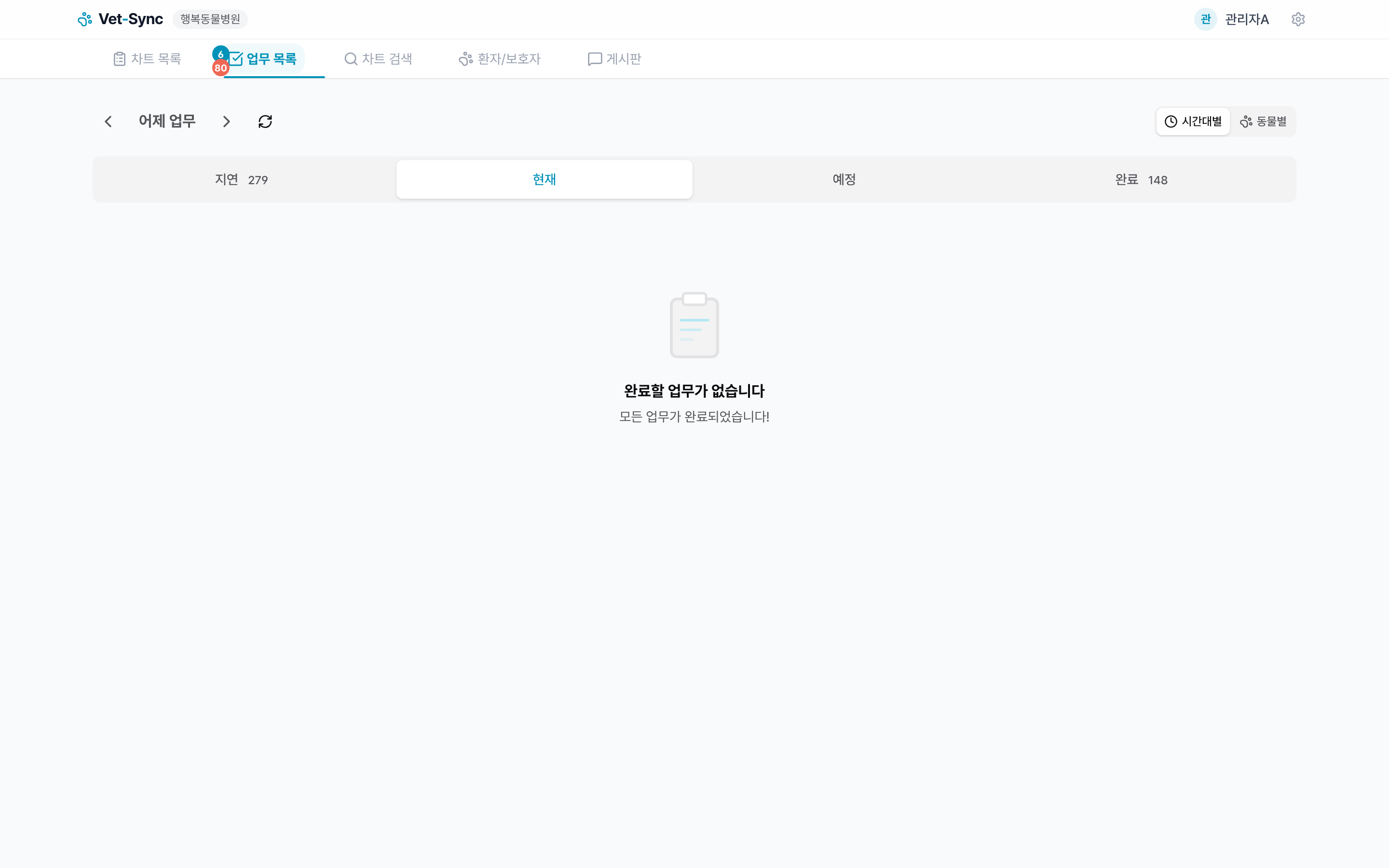Viewport: 1389px width, 868px height.
Task: Click the Vet-Sync paw logo
Action: [85, 19]
